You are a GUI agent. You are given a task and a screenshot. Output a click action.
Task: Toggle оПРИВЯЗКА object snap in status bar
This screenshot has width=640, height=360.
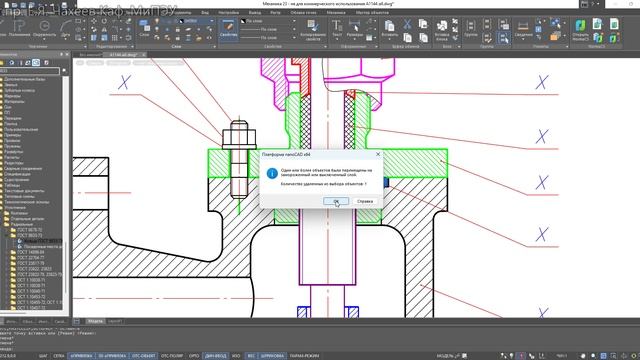81,356
